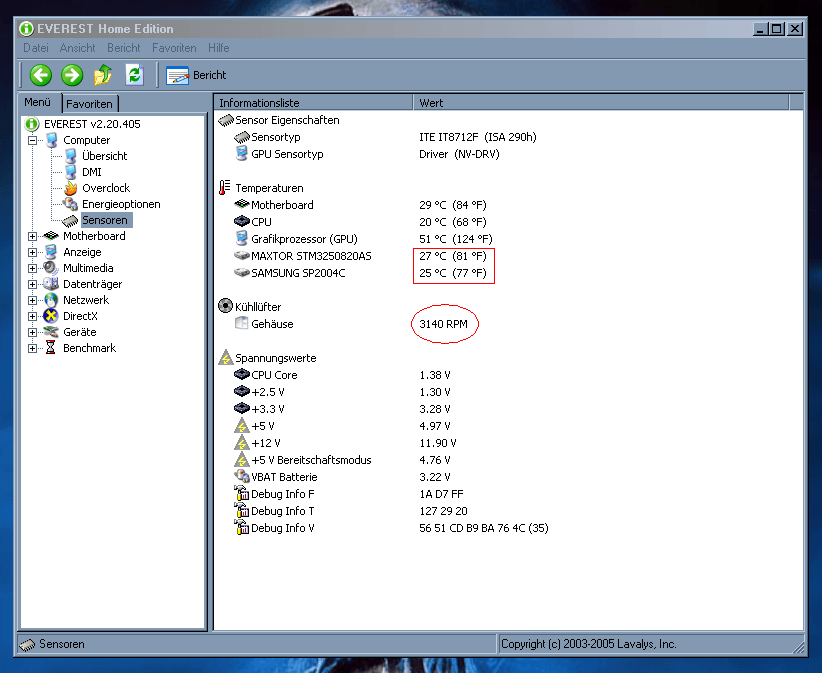Collapse the Computer tree node
This screenshot has height=673, width=822.
[33, 140]
